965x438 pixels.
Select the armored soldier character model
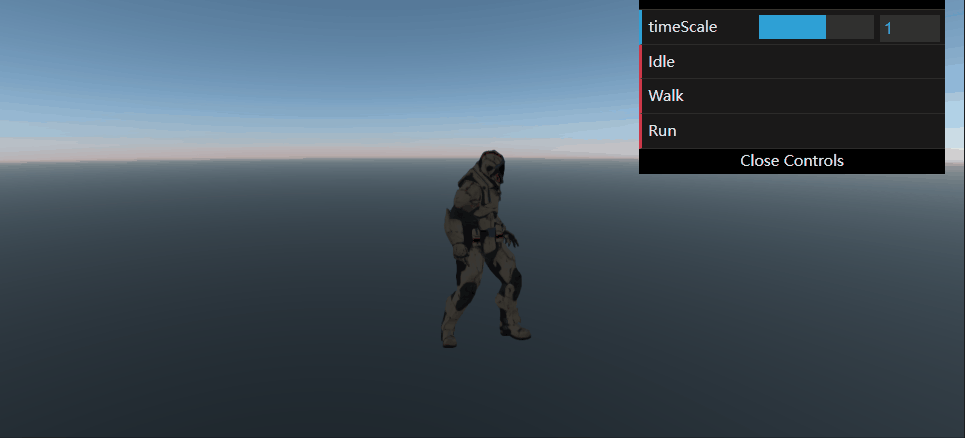pyautogui.click(x=484, y=249)
